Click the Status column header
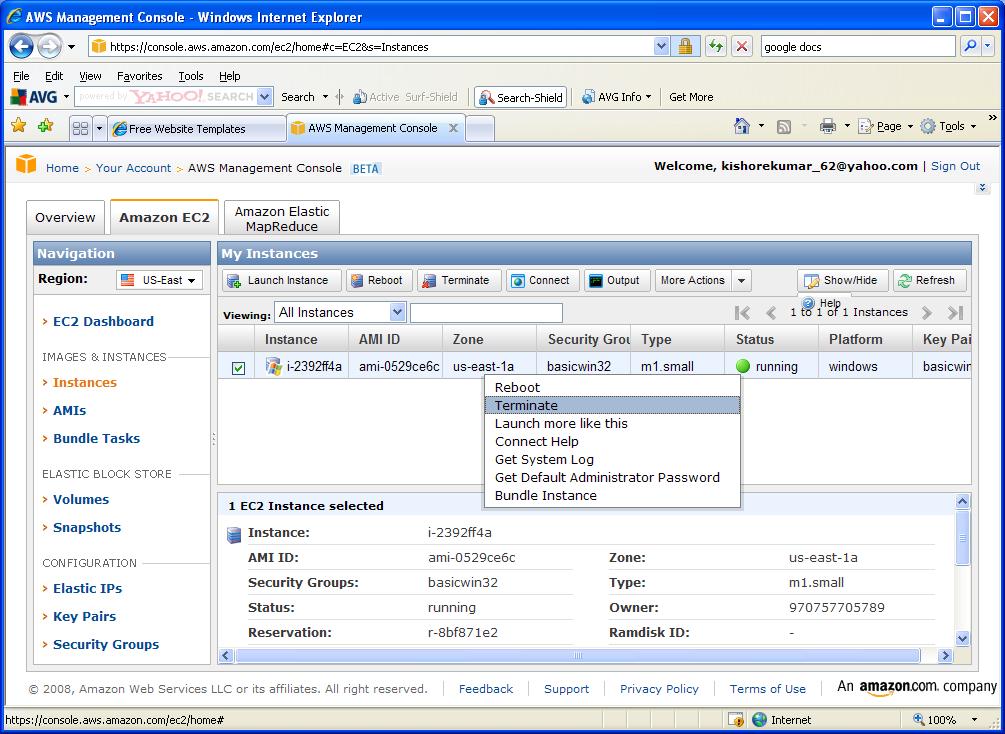1005x734 pixels. click(x=771, y=339)
